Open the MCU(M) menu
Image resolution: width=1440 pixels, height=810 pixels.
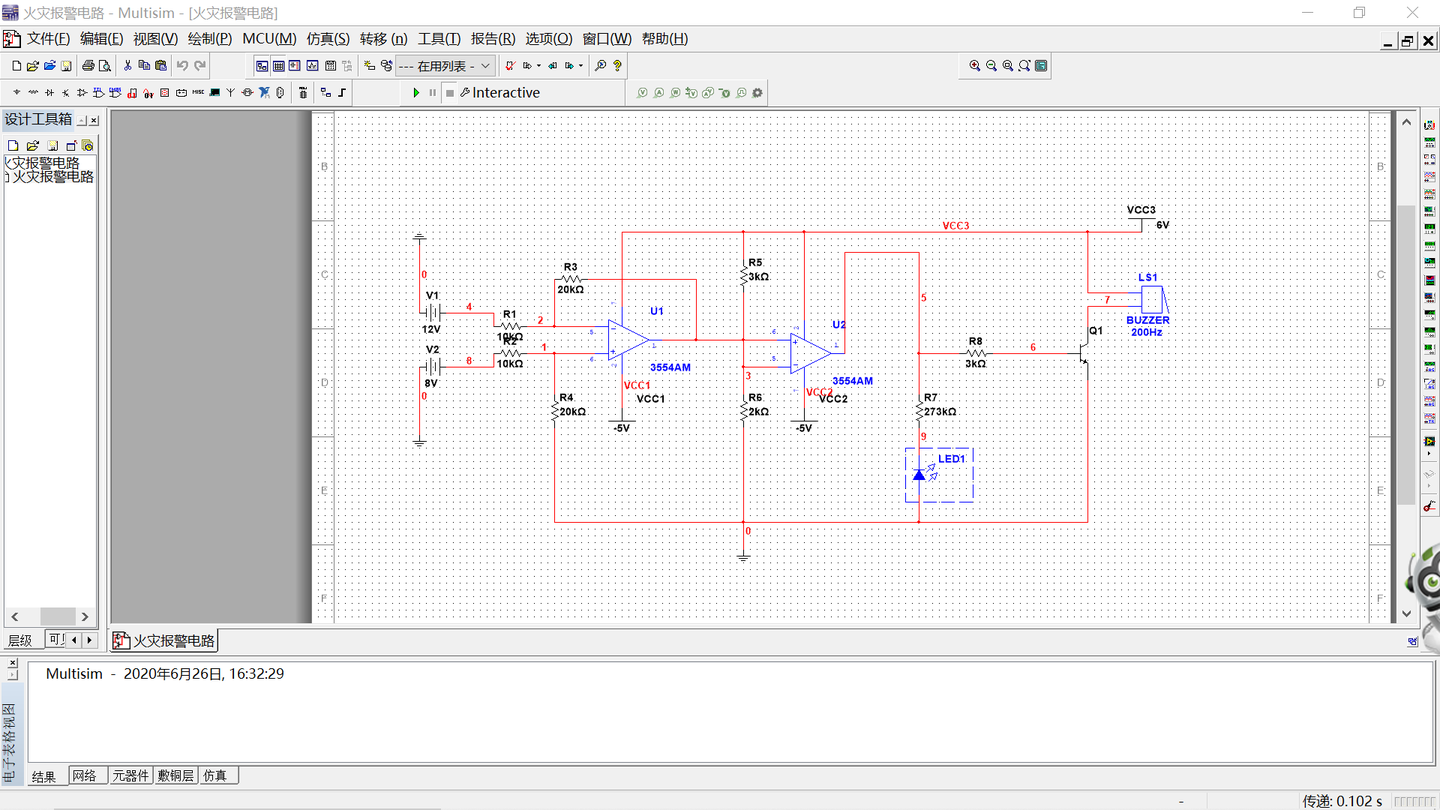click(269, 39)
